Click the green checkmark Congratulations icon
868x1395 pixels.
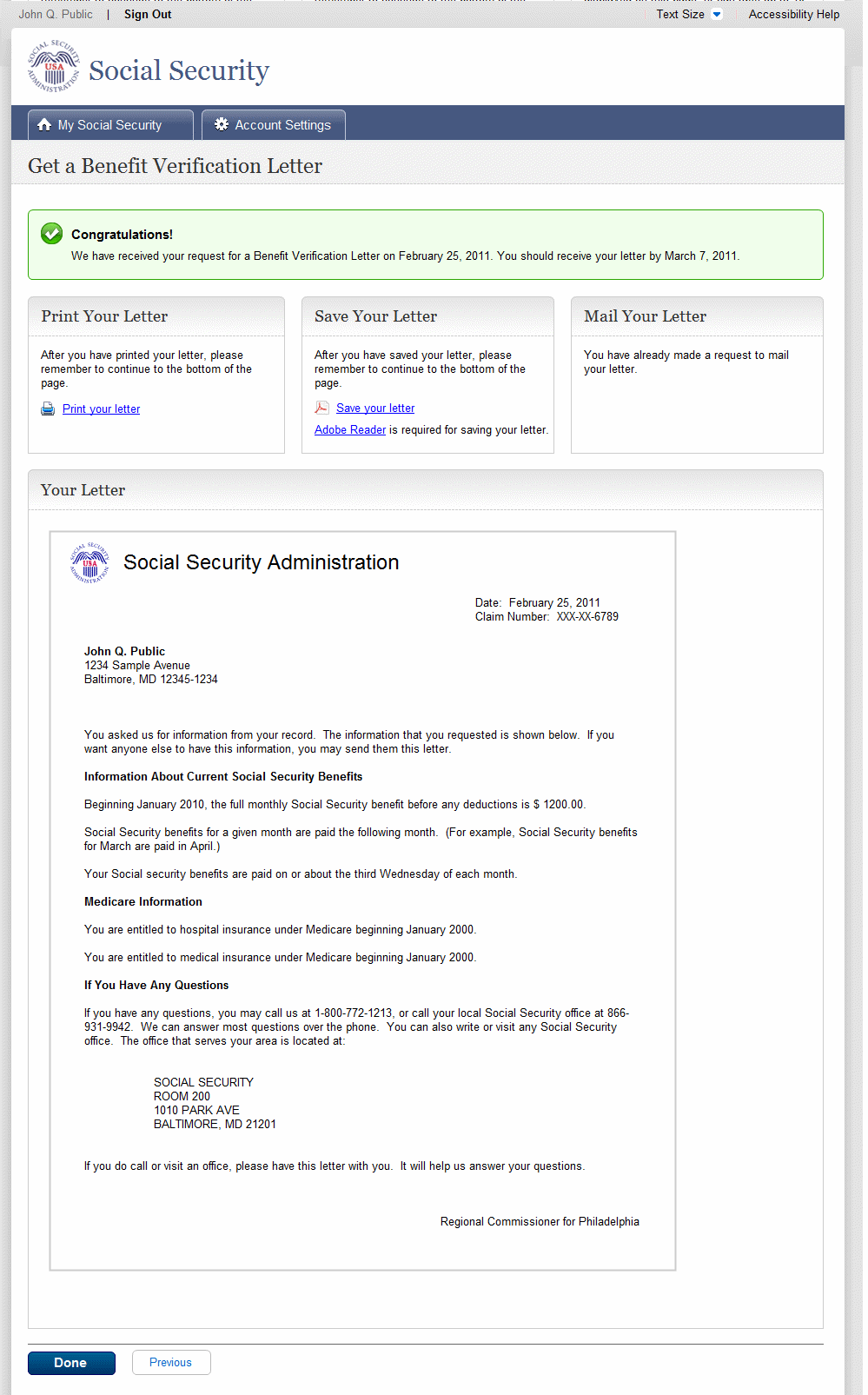click(52, 233)
